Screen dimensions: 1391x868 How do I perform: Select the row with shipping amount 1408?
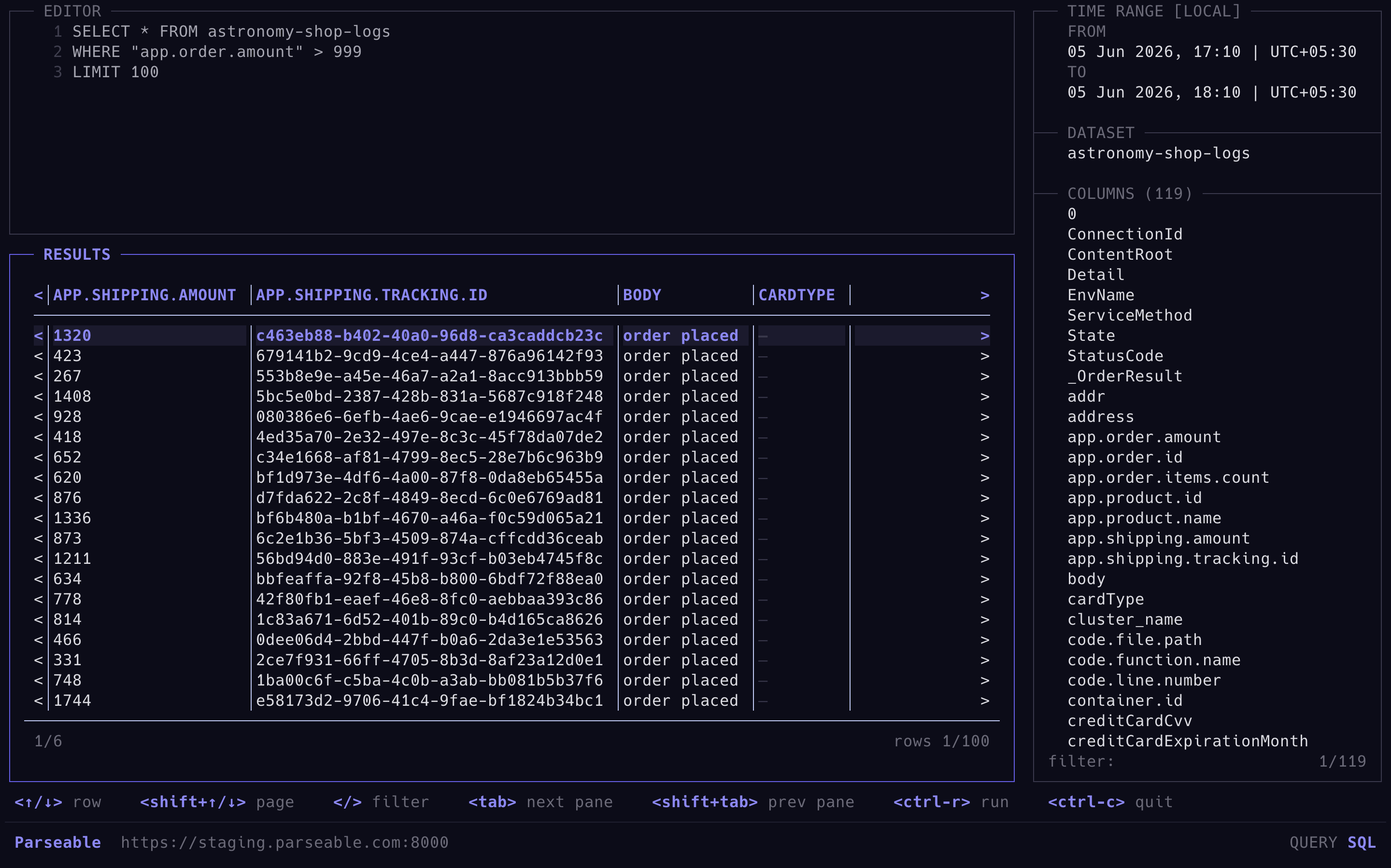511,397
